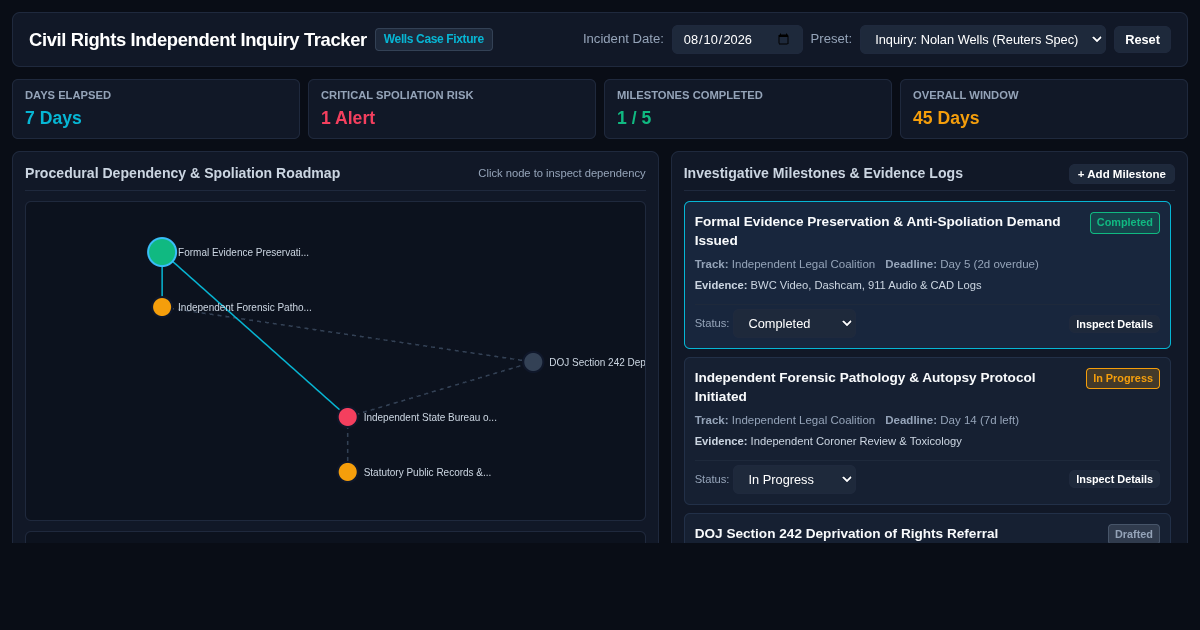Viewport: 1200px width, 630px height.
Task: Open Status dropdown for Formal Evidence Preservation
Action: [x=795, y=324]
